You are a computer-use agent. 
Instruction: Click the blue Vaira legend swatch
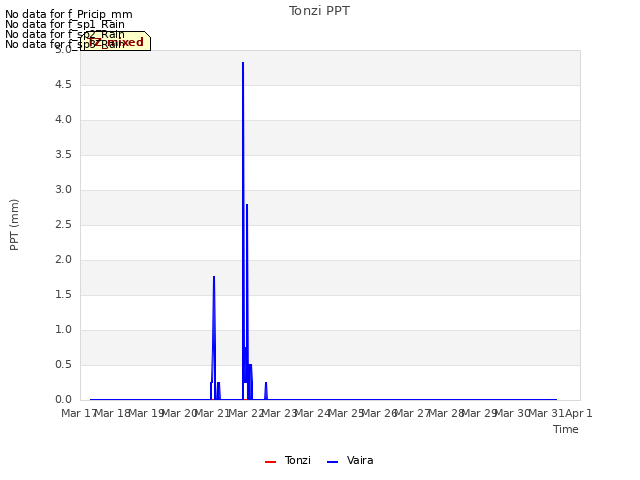click(x=333, y=462)
